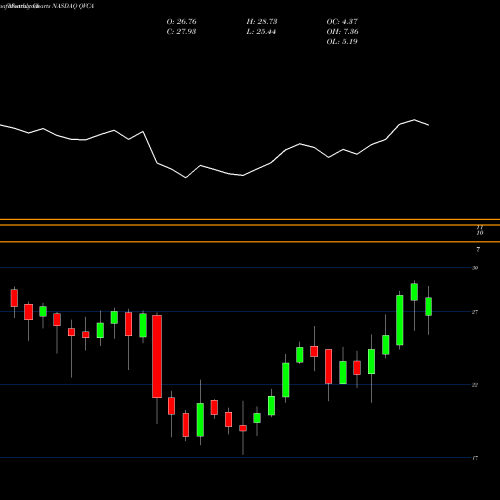Viewport: 500px width, 500px height.
Task: Click the 27 price axis label
Action: coord(475,312)
